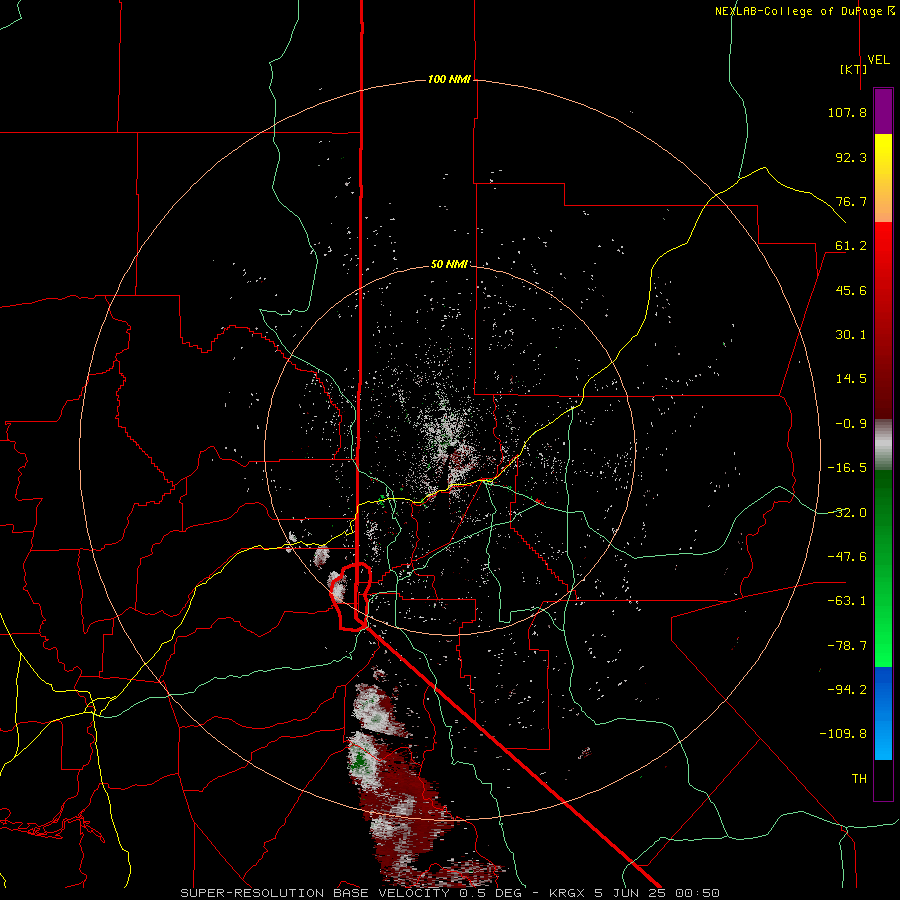Click the green inbound velocity patch in southern storm
This screenshot has height=900, width=900.
(359, 761)
